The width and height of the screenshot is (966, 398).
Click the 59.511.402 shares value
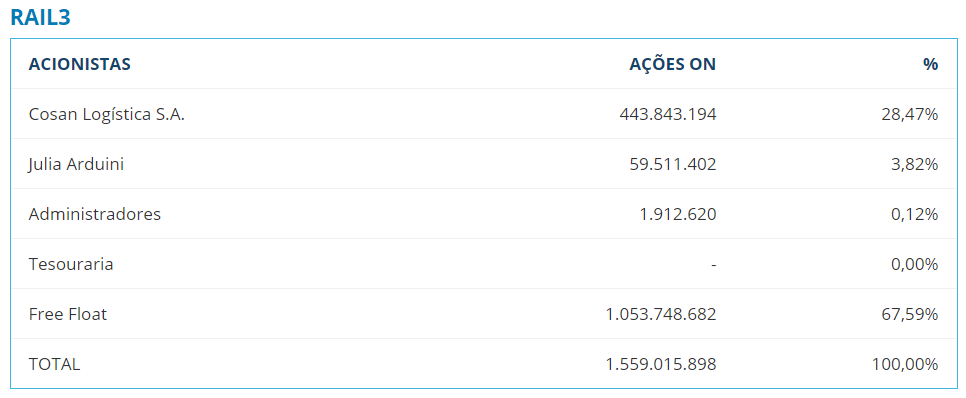[x=673, y=164]
